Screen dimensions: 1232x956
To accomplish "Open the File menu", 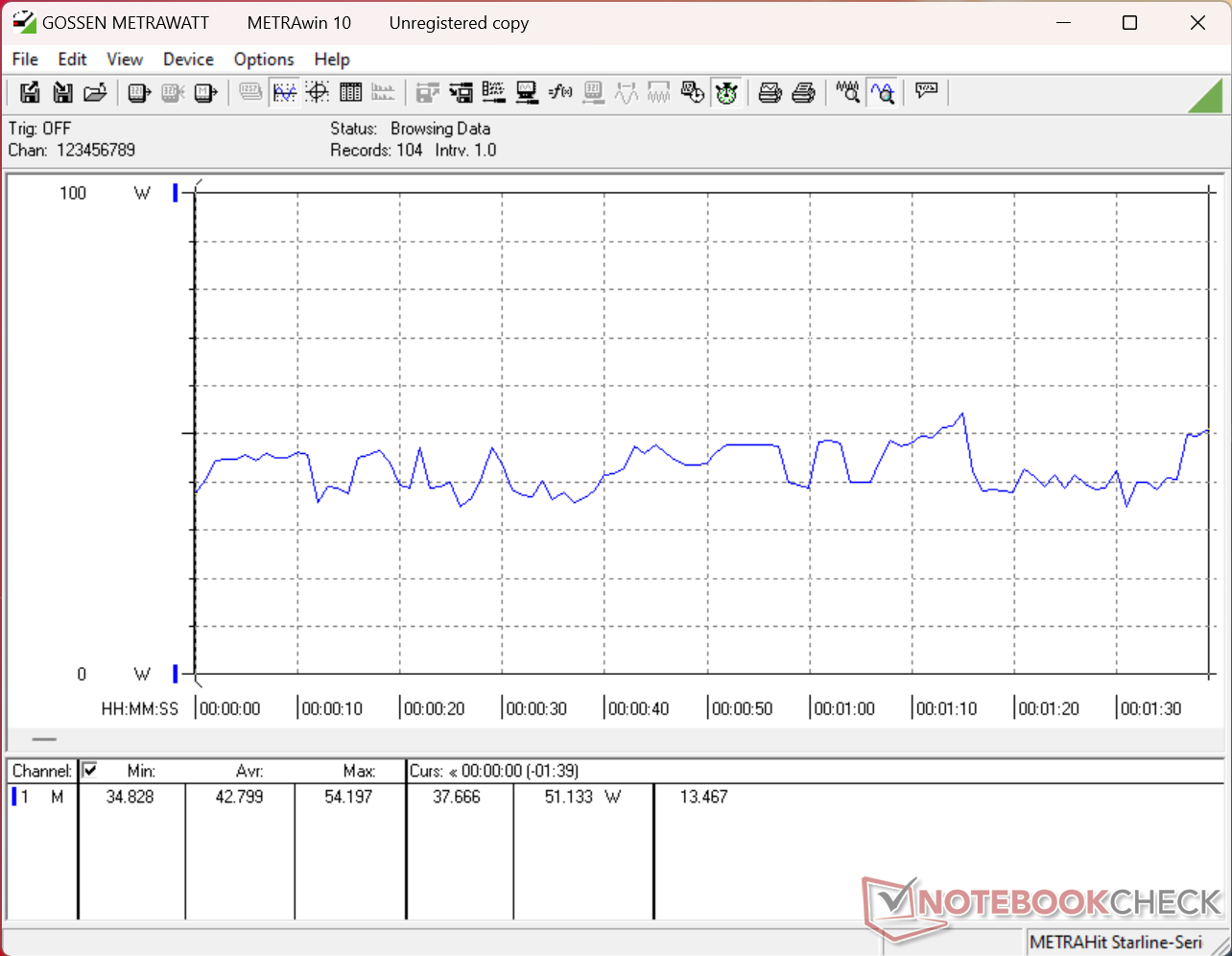I will pos(25,60).
